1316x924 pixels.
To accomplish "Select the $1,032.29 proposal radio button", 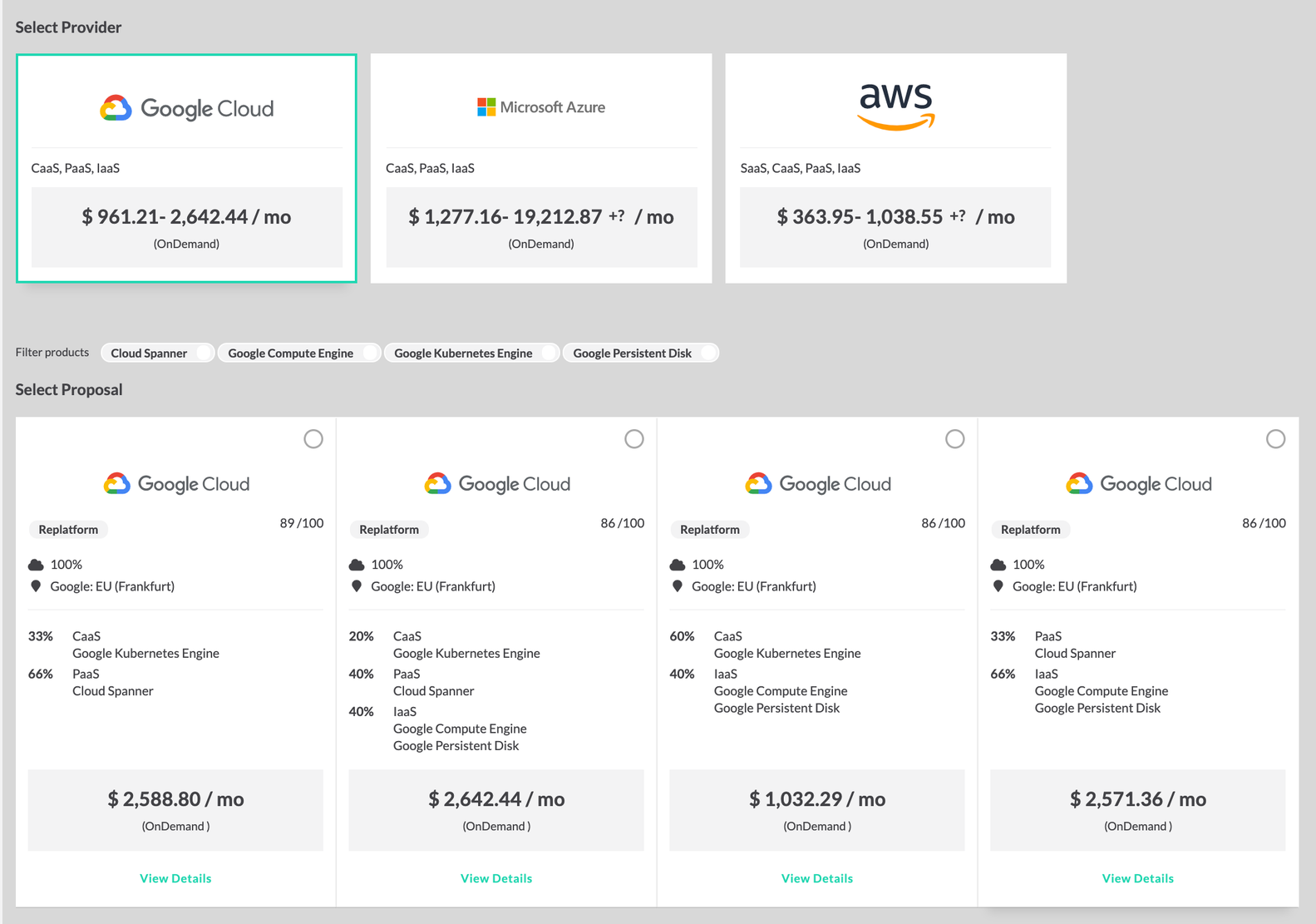I will (955, 438).
